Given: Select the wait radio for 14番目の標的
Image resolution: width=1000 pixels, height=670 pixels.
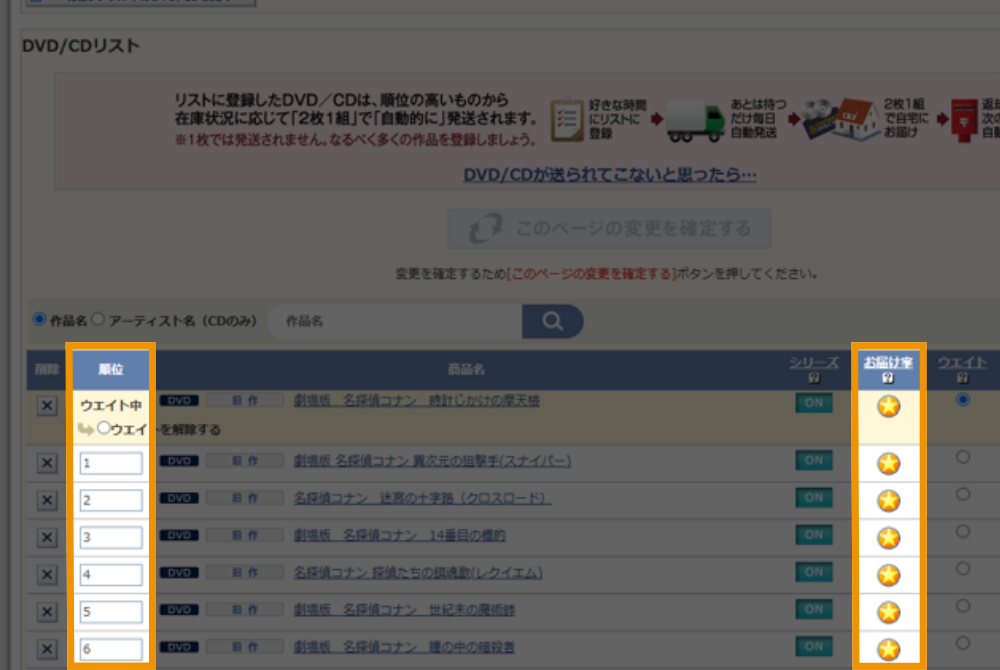Looking at the screenshot, I should tap(963, 532).
